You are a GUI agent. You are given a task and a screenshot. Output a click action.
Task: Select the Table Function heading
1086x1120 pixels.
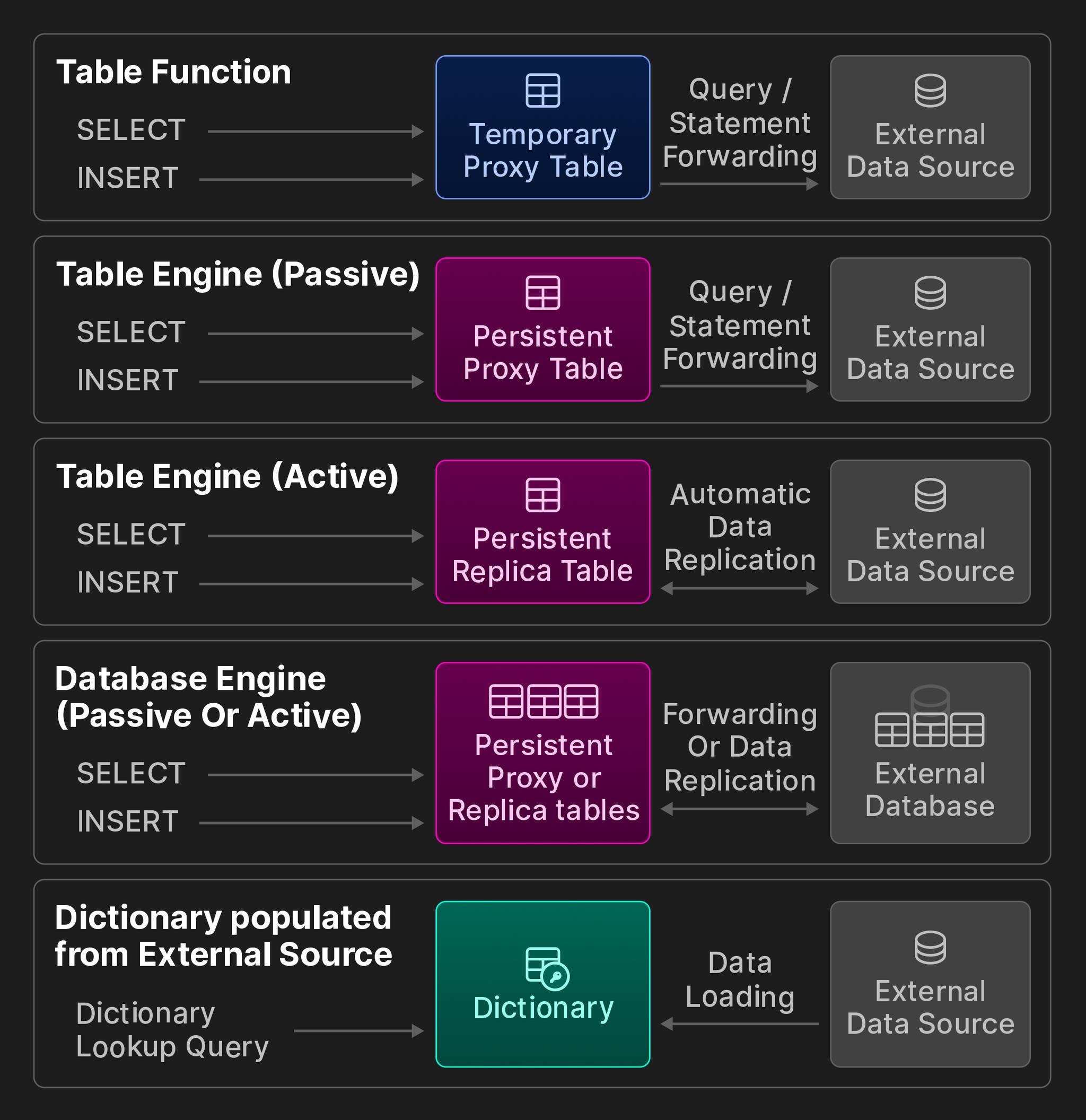174,73
